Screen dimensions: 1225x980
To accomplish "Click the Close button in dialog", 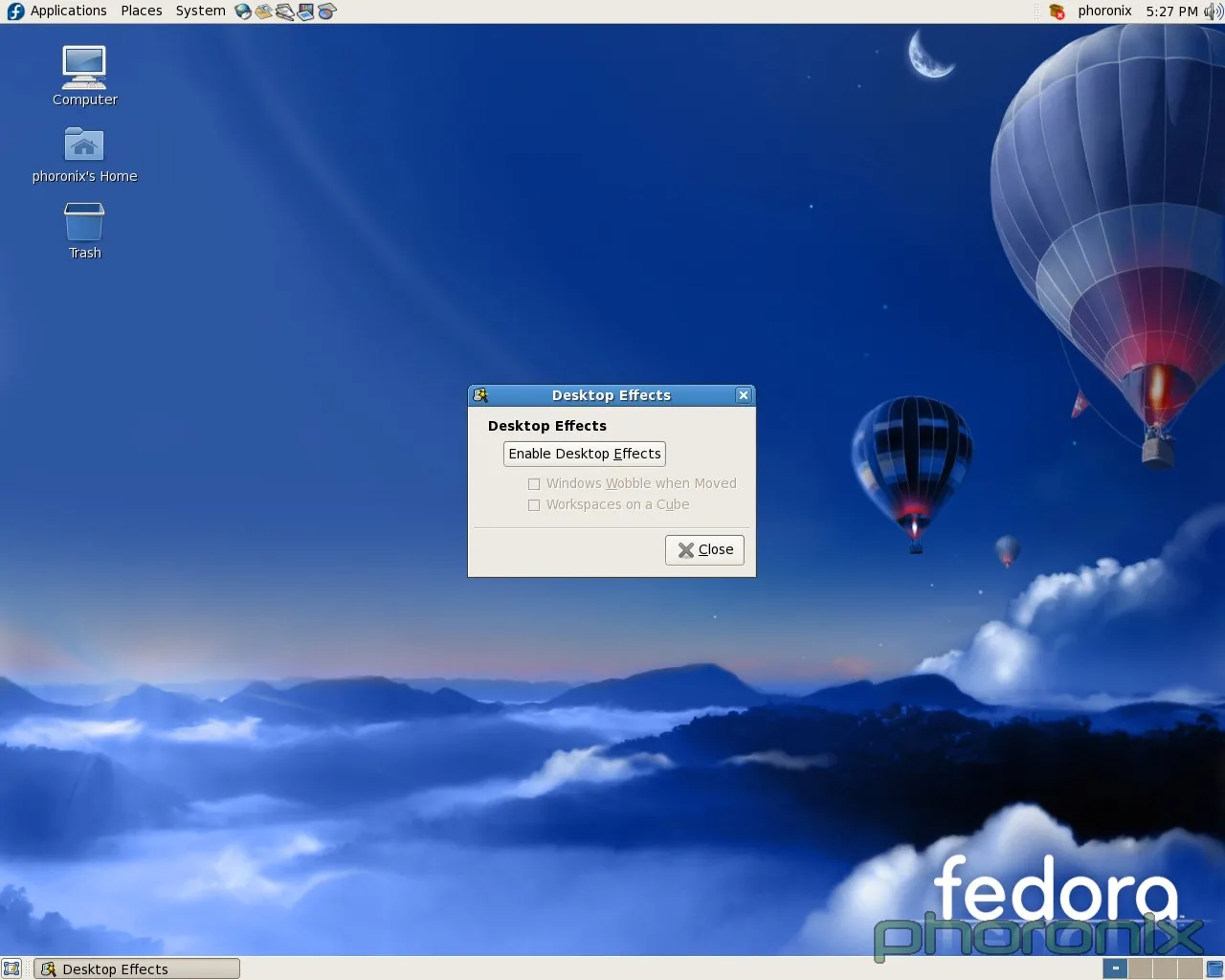I will (x=704, y=549).
